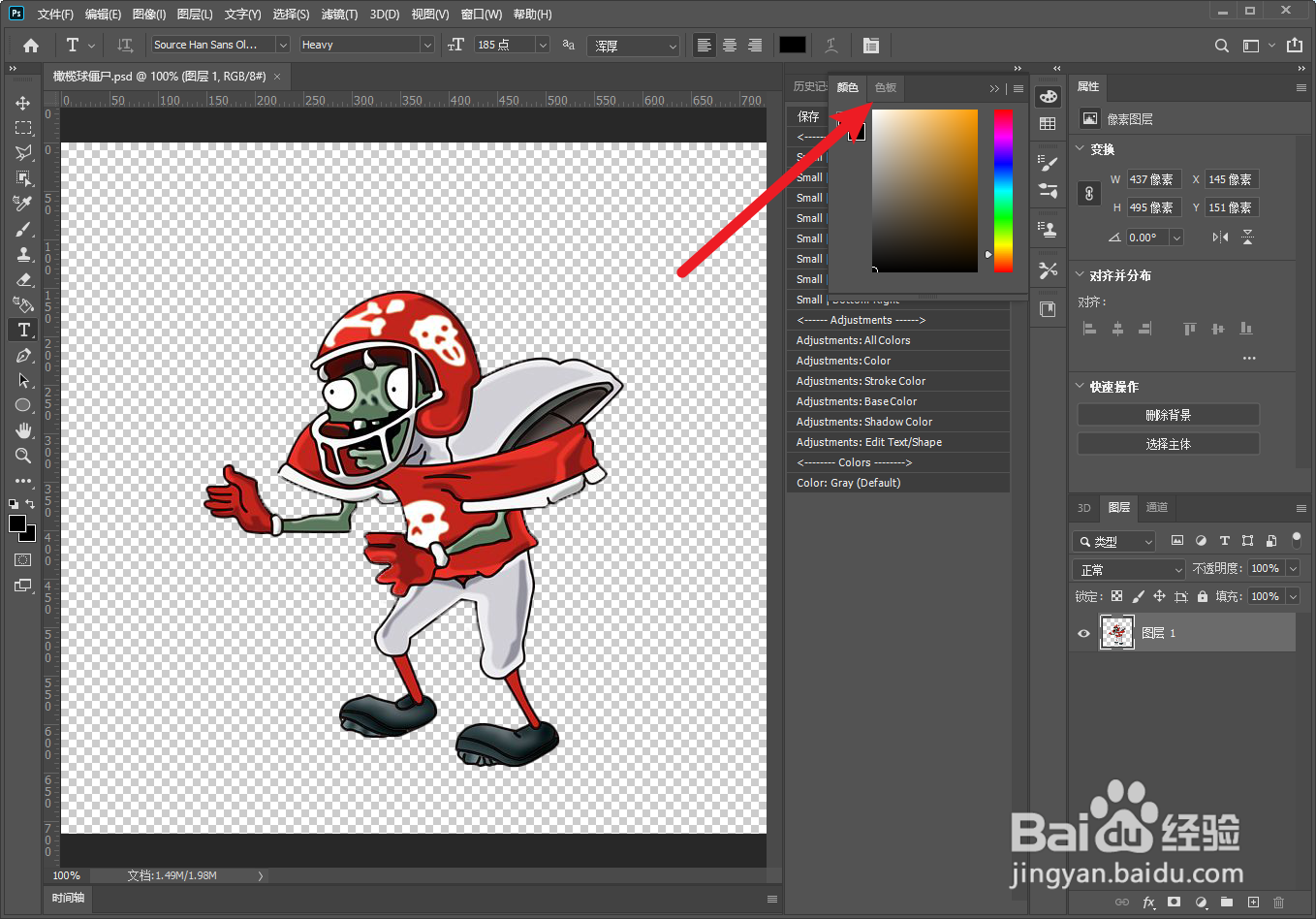Click Adjustments: Stroke Color action
The height and width of the screenshot is (919, 1316).
(898, 381)
